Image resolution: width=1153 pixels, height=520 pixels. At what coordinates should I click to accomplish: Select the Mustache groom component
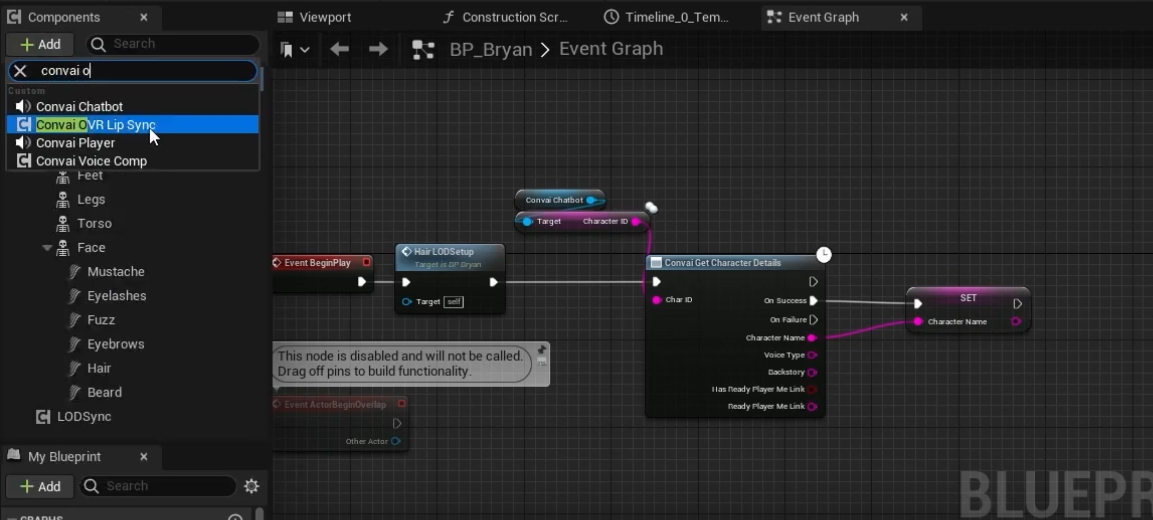pos(115,272)
